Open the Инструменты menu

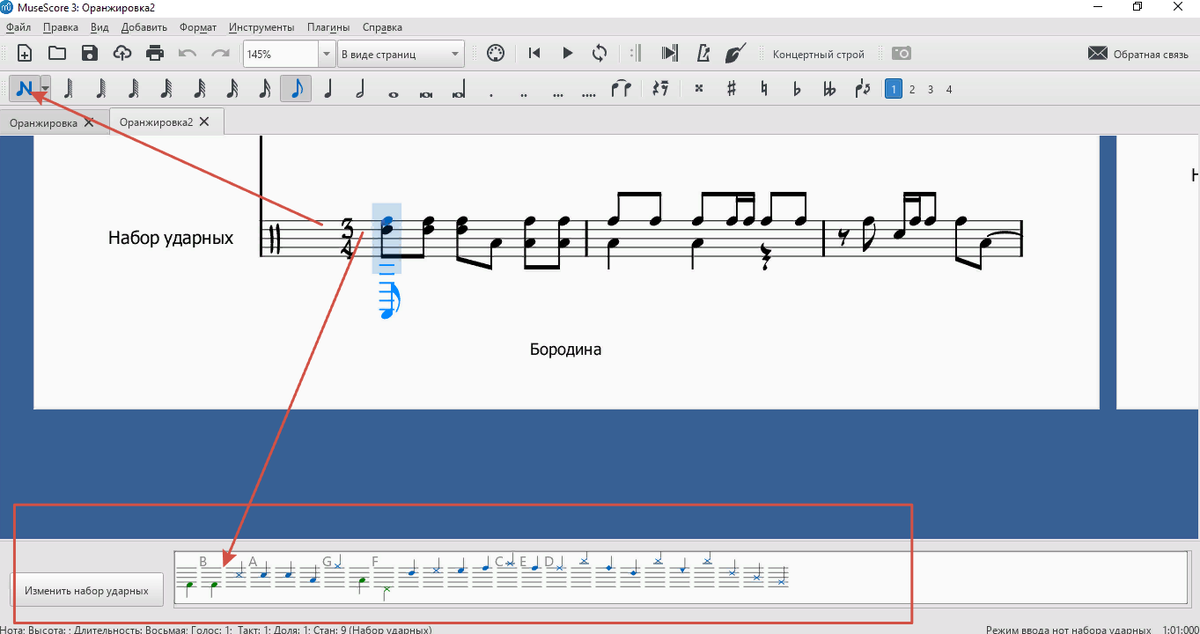click(x=261, y=27)
